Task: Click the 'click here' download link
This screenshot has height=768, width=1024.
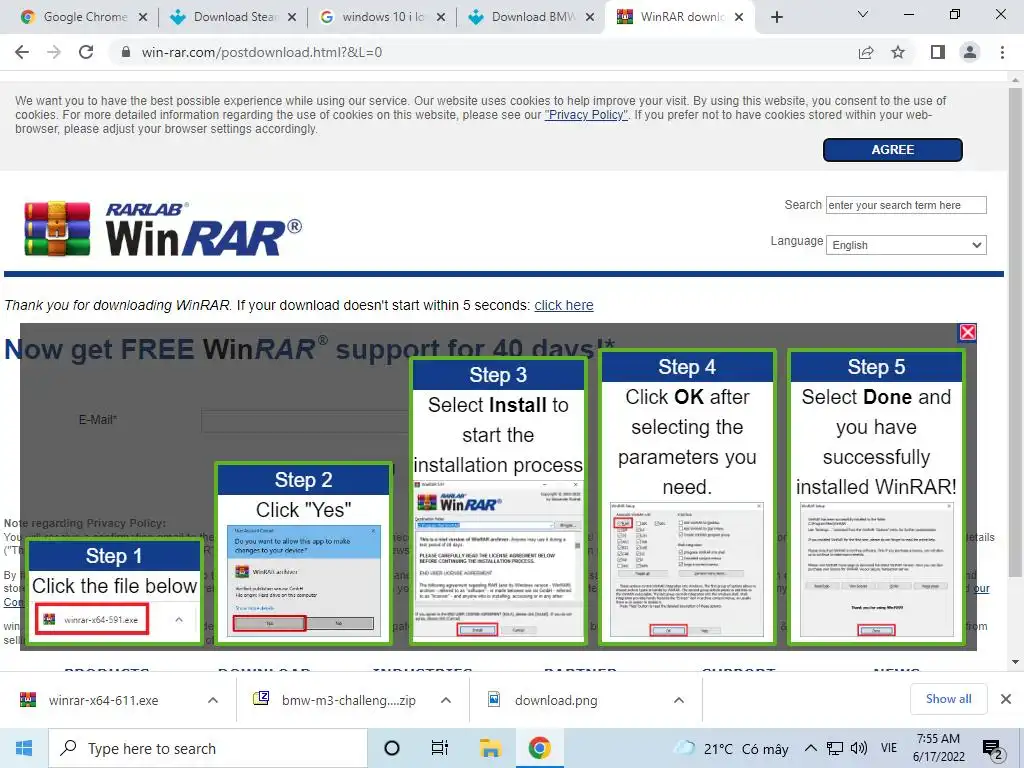Action: click(x=564, y=305)
